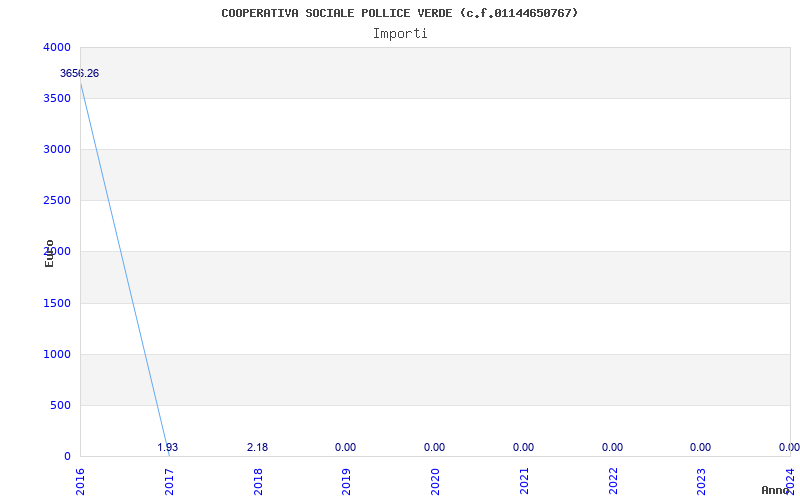The height and width of the screenshot is (500, 800).
Task: Click the 2500 y-axis tick label
Action: coord(57,201)
